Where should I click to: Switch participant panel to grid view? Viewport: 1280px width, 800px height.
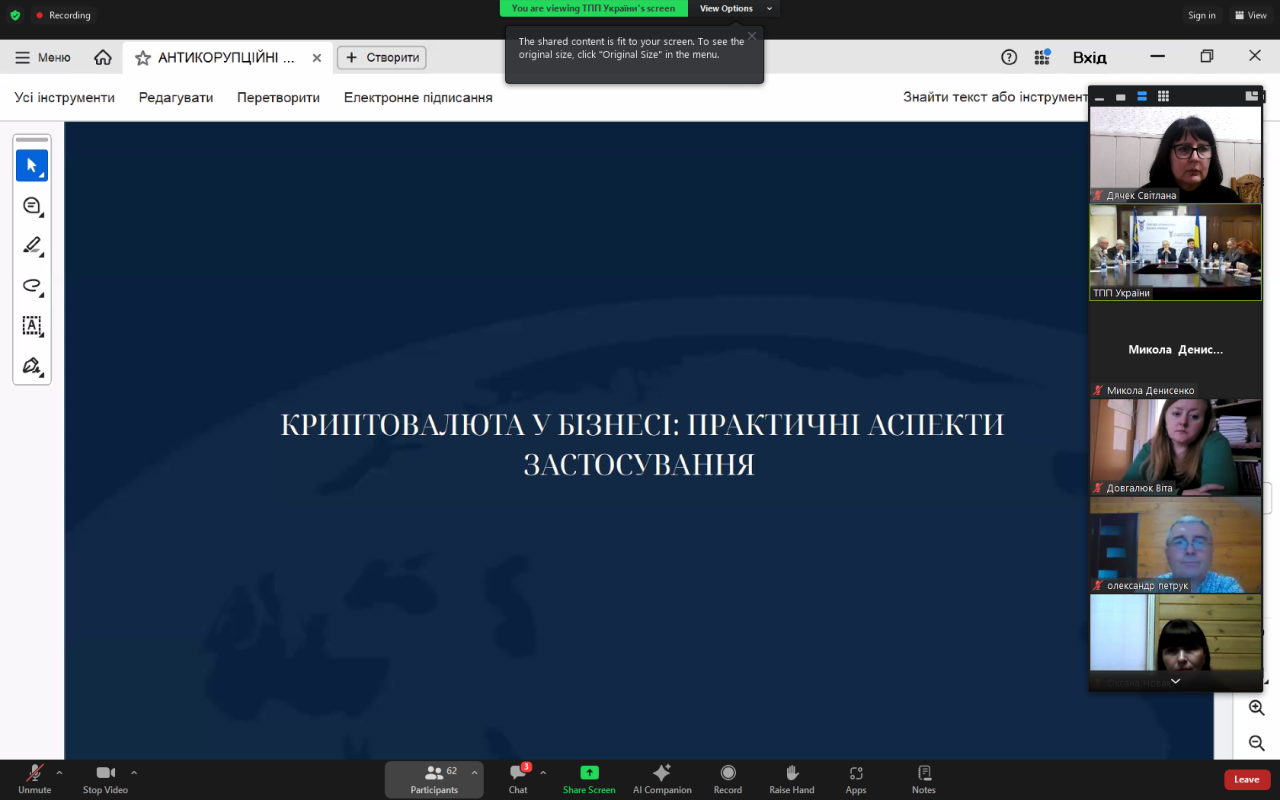(x=1163, y=96)
